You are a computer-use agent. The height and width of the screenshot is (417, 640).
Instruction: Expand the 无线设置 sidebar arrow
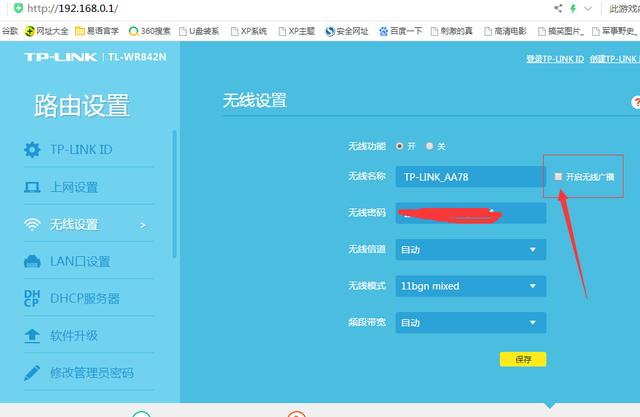click(x=142, y=225)
